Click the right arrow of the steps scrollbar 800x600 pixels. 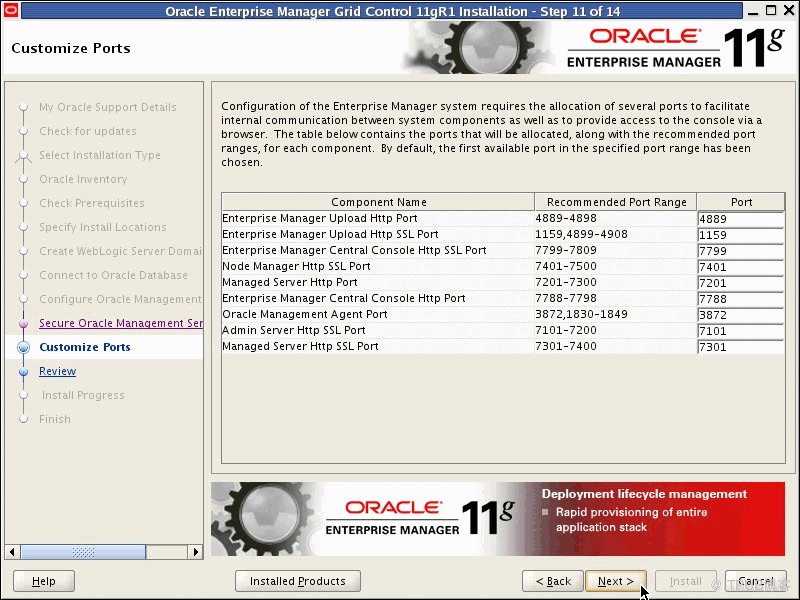point(195,552)
